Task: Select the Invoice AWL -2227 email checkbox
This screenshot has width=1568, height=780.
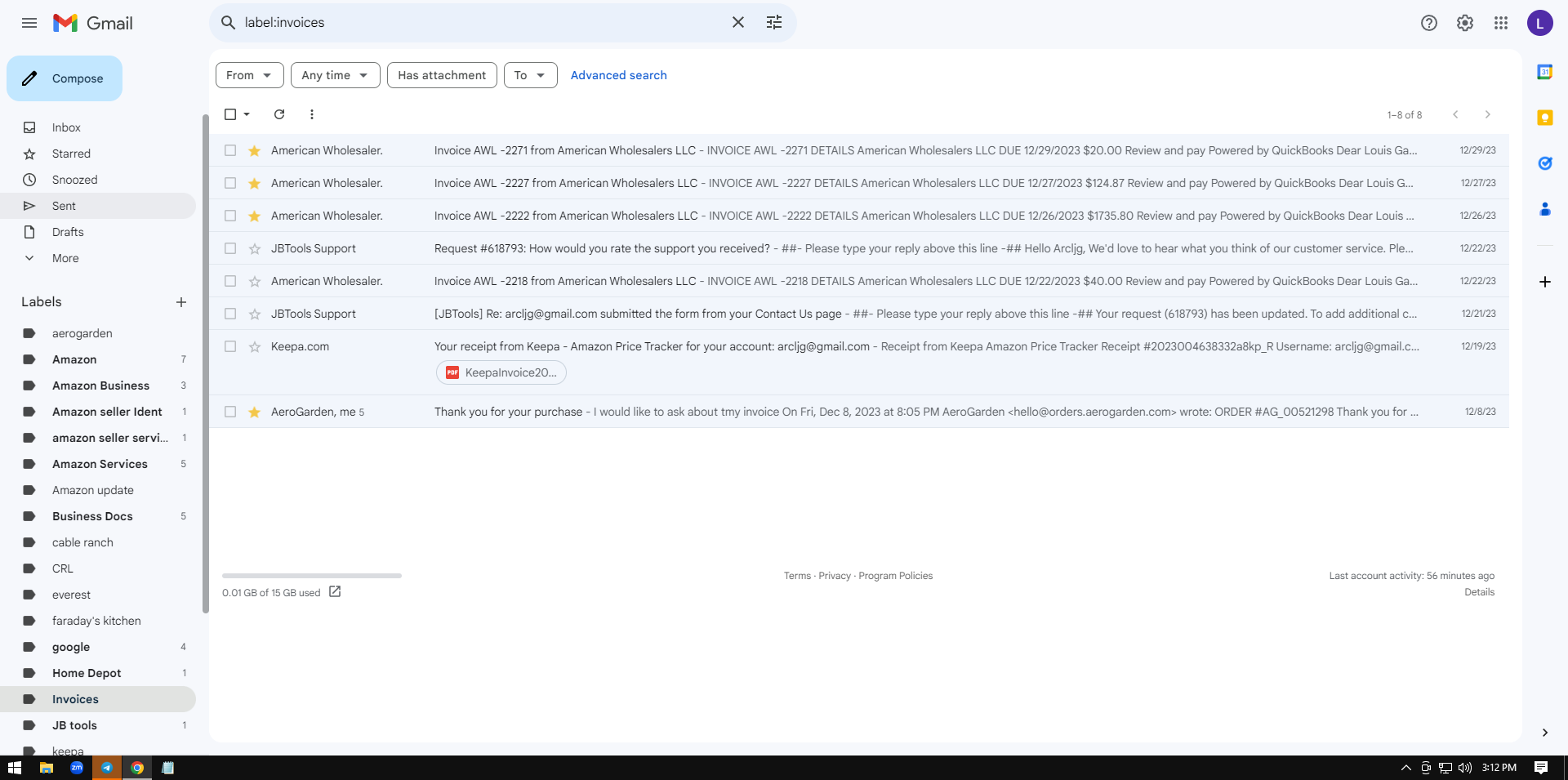Action: pos(230,183)
